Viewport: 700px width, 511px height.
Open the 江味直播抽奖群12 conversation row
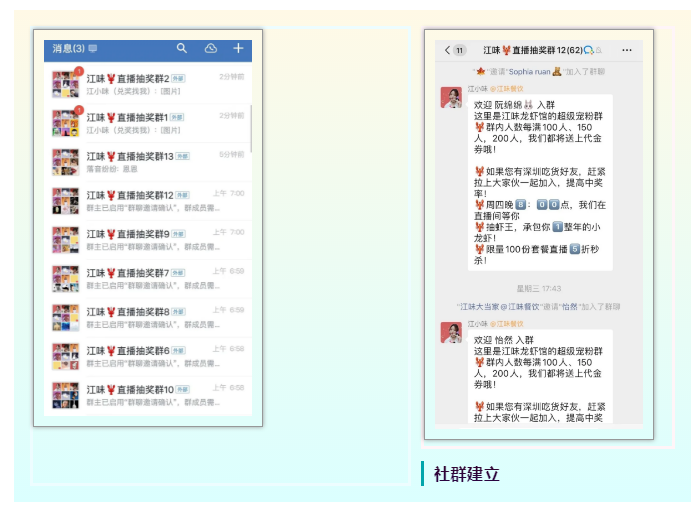[148, 201]
